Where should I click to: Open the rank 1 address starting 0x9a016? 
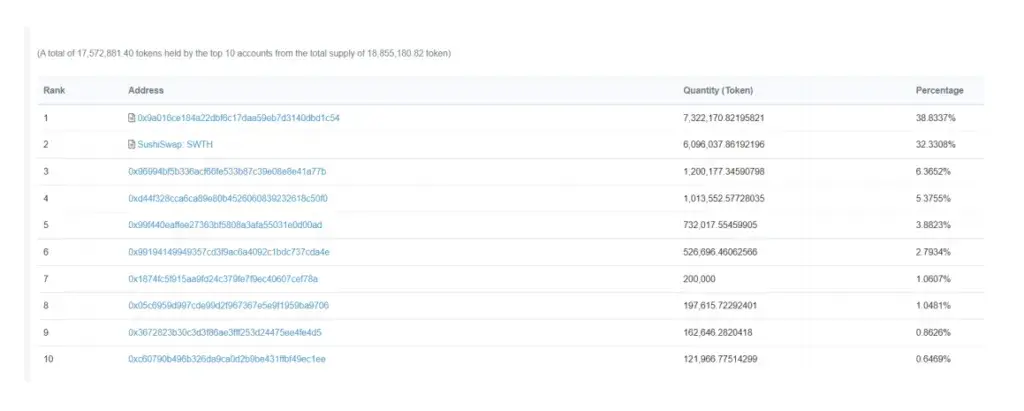(x=238, y=118)
